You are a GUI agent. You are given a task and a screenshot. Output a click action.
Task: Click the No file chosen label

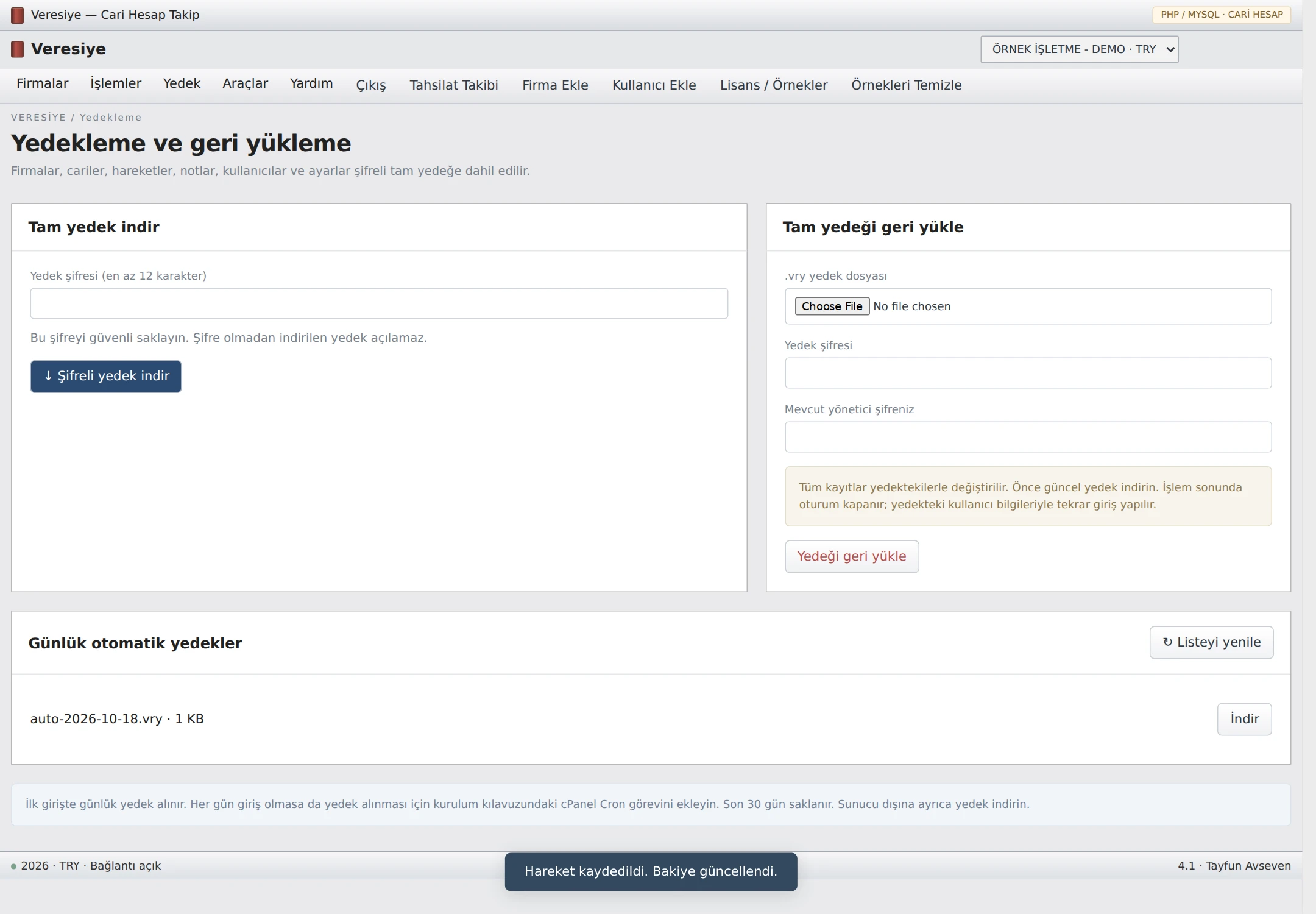(x=911, y=306)
